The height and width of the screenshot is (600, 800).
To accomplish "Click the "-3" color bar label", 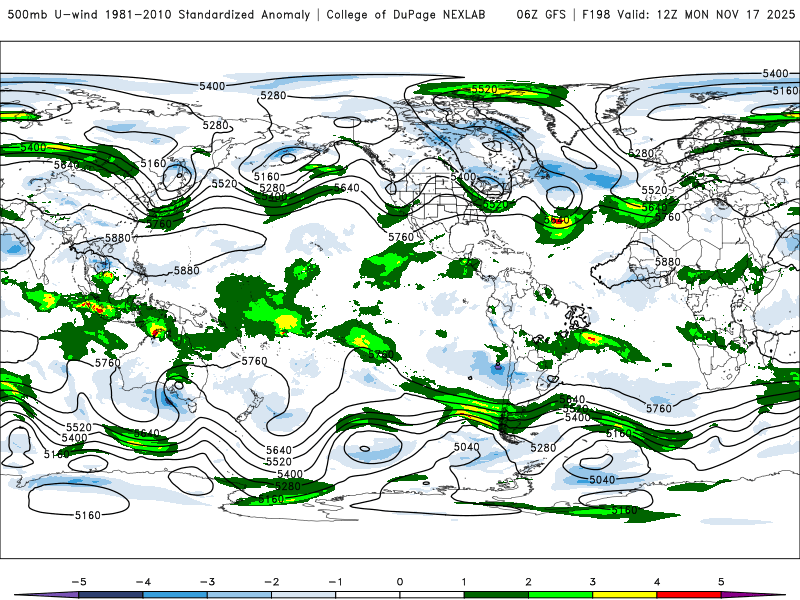I will pos(207,582).
